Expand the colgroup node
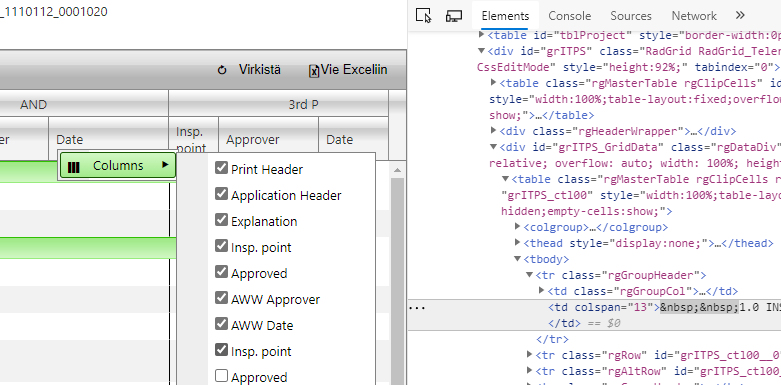 518,227
